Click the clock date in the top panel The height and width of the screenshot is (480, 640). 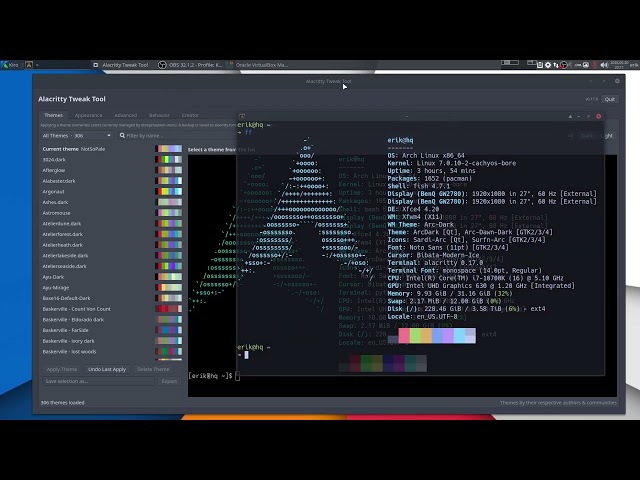pos(619,65)
